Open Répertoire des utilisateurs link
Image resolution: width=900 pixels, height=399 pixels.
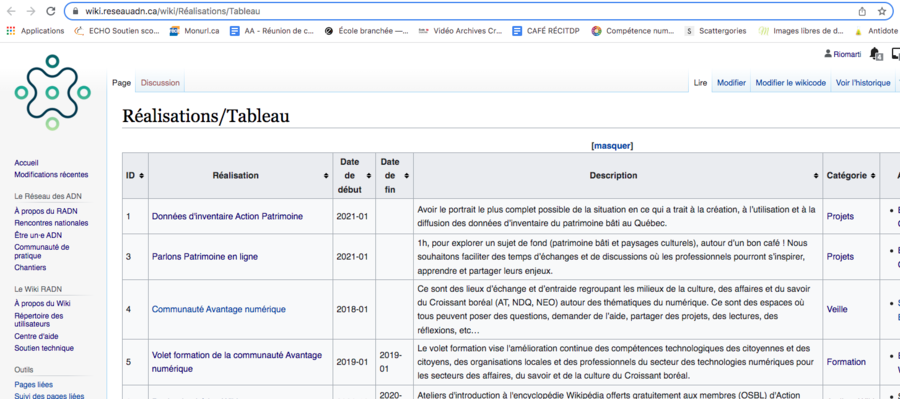click(38, 320)
